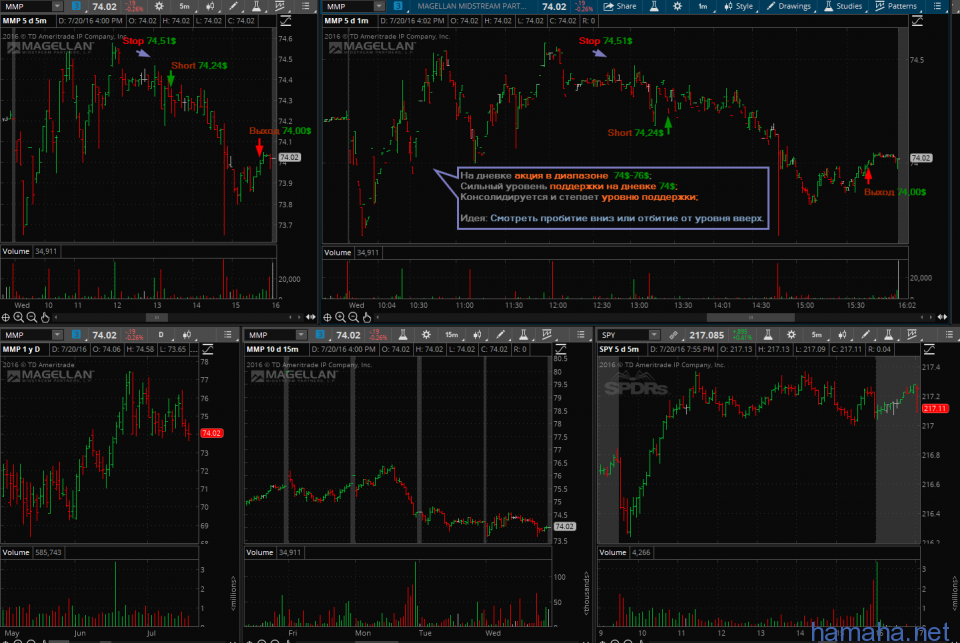Click the 74.02 price bubble on the MMP 1m axis
This screenshot has width=960, height=643.
coord(921,158)
